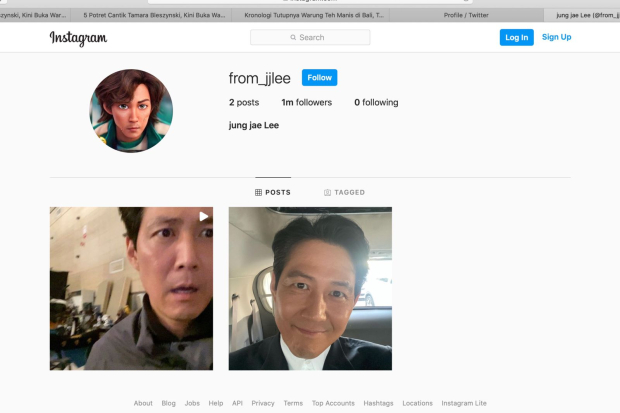Switch to the Profile / Twitter browser tab
This screenshot has height=413, width=620.
tap(466, 15)
